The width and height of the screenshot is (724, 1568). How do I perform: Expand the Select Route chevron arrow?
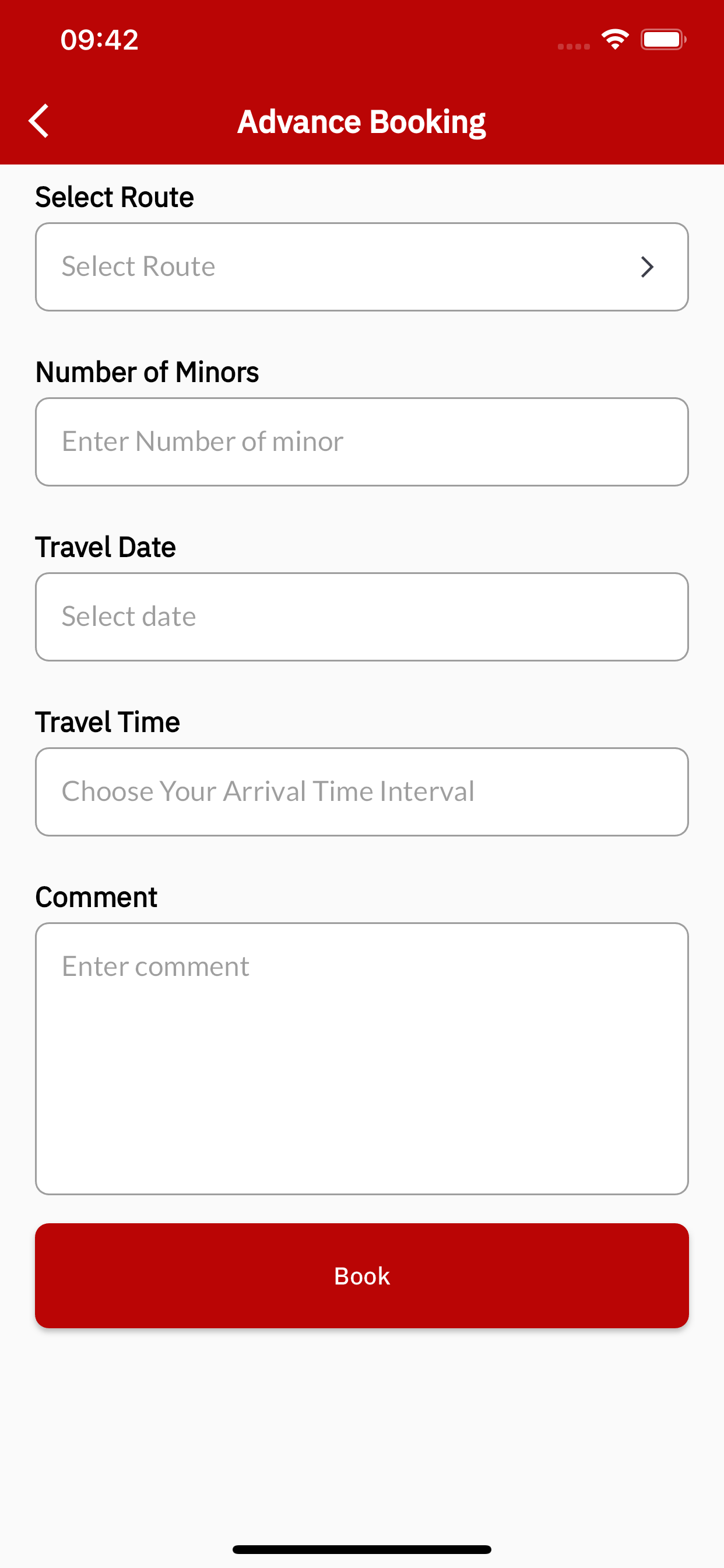point(646,267)
